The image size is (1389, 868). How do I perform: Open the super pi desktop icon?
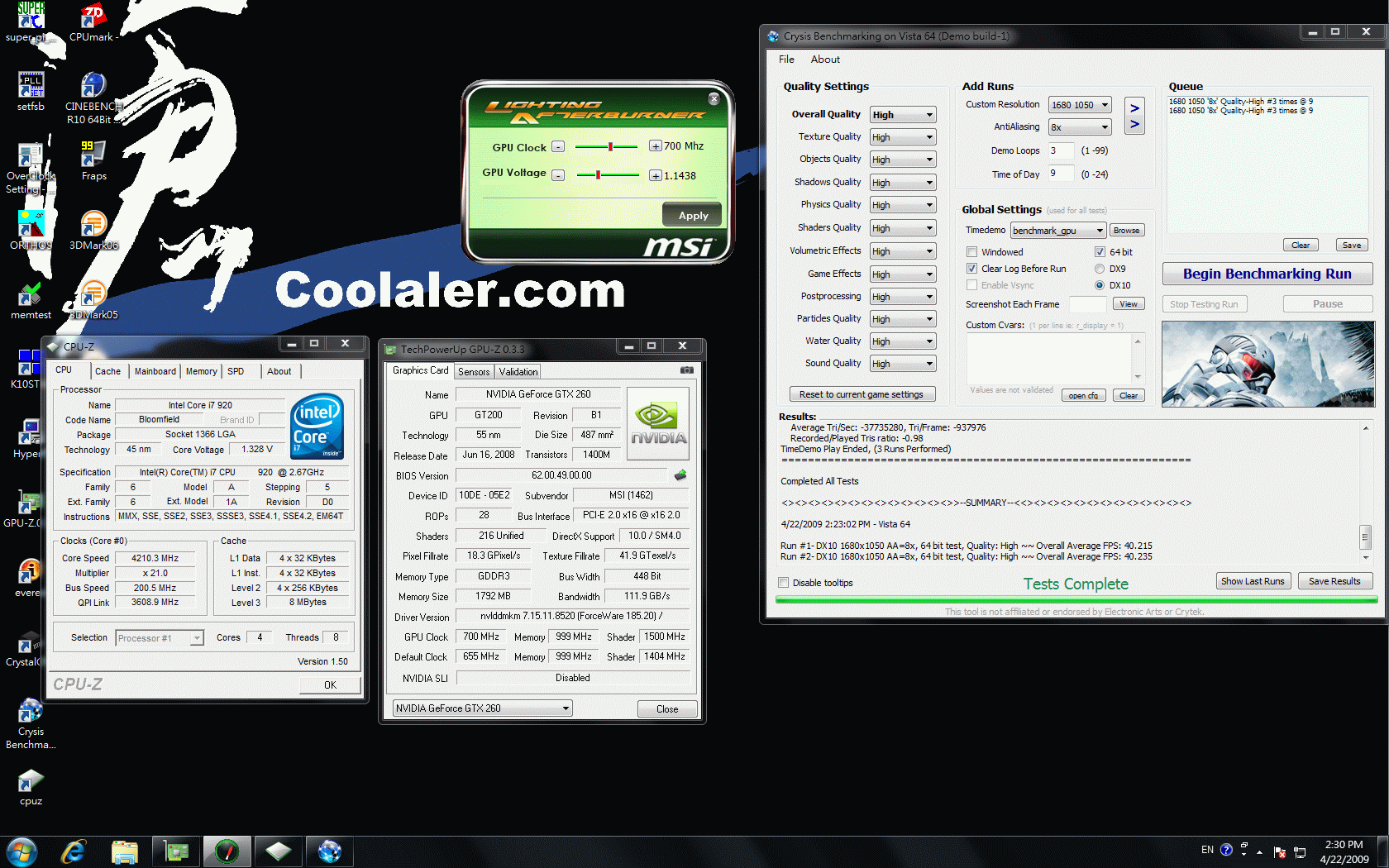tap(31, 22)
